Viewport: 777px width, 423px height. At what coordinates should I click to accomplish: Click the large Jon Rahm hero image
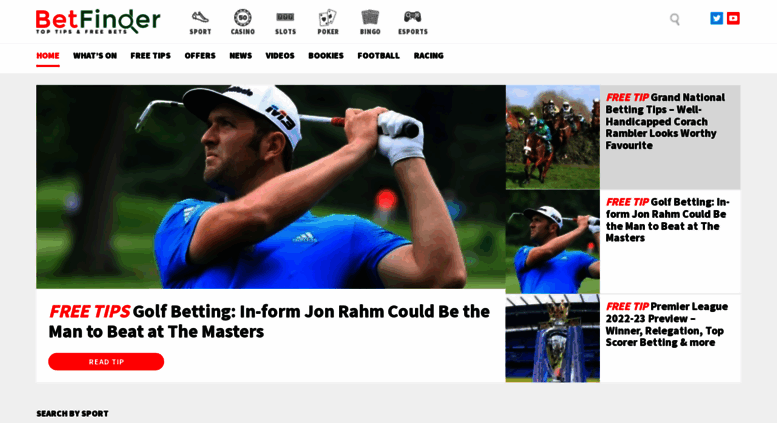(x=271, y=187)
